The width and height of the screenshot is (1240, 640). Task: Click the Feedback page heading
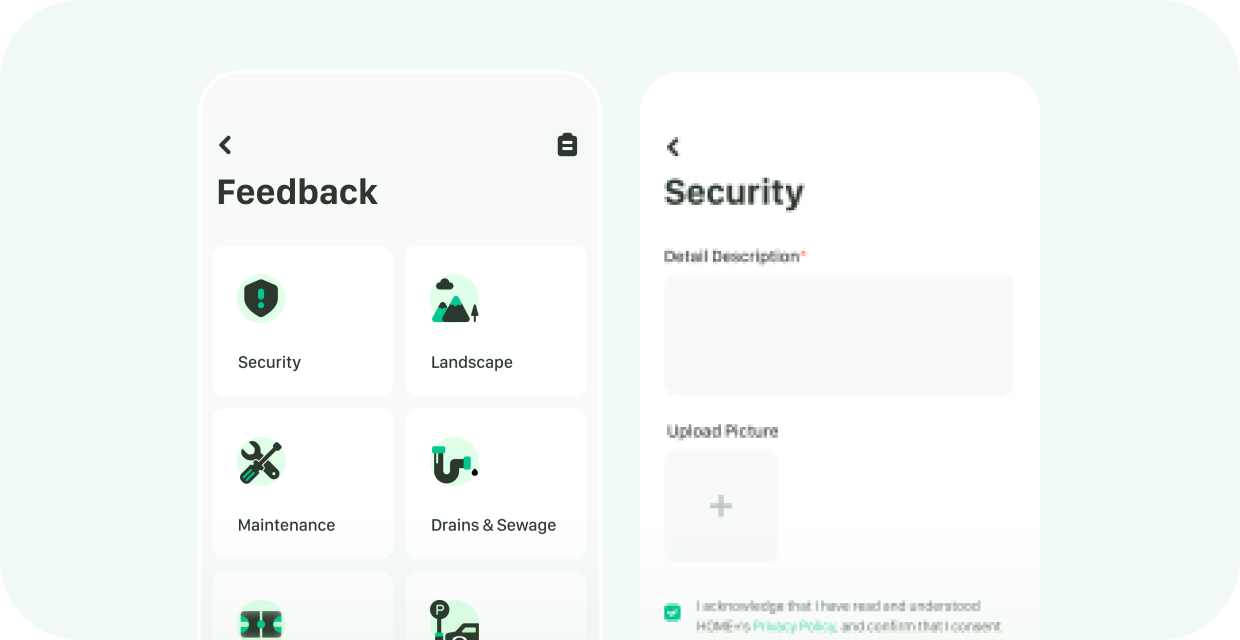(297, 192)
